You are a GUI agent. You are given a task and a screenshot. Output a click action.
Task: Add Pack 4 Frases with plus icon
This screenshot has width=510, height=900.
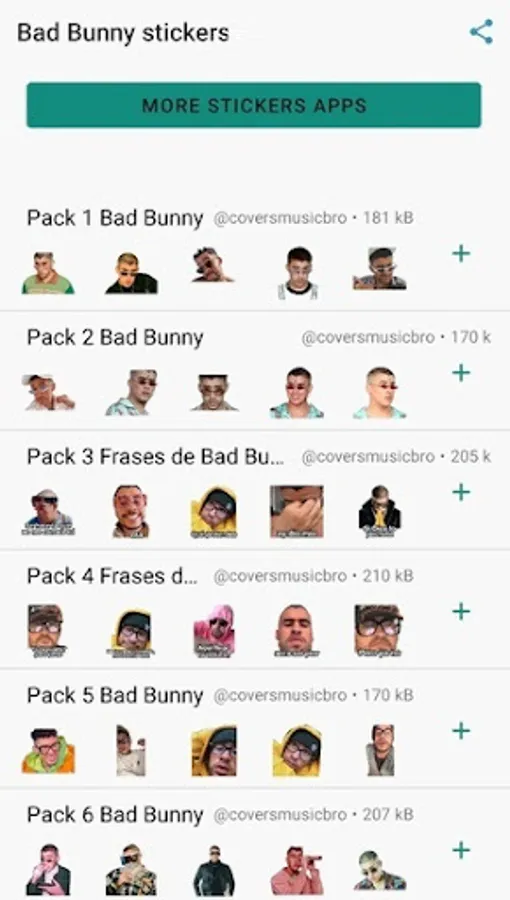[461, 611]
